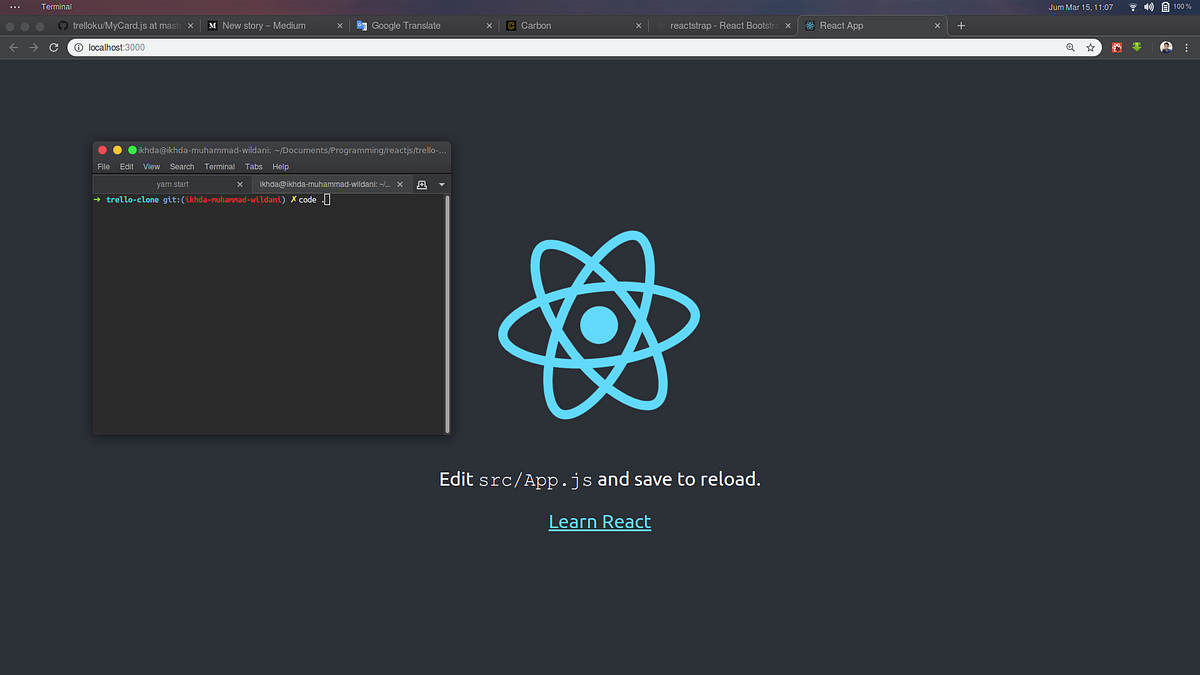Click the Wi-Fi status icon
This screenshot has width=1200, height=675.
pos(1131,6)
